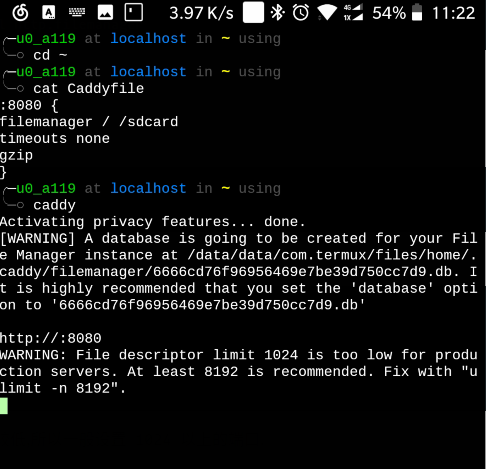
Task: Tap the alarm clock status icon
Action: 301,13
